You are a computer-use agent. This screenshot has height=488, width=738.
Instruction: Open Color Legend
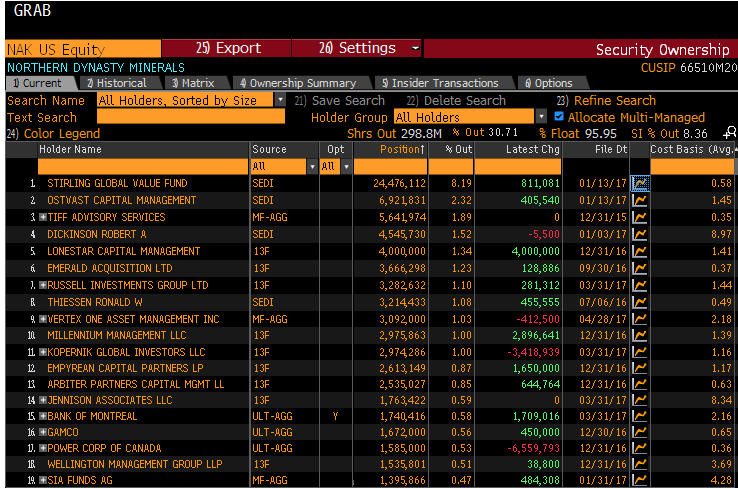[53, 134]
